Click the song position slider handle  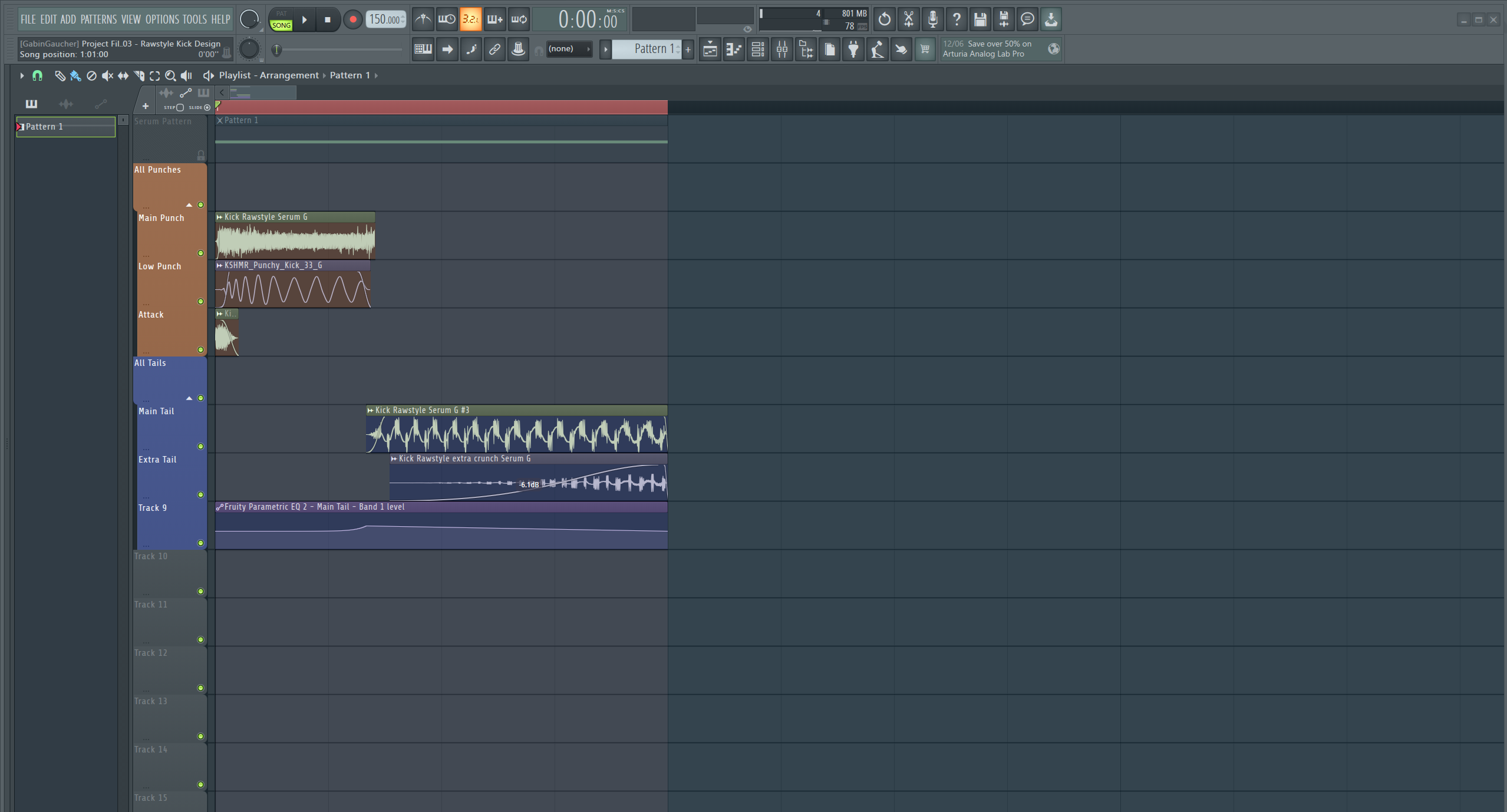tap(276, 49)
